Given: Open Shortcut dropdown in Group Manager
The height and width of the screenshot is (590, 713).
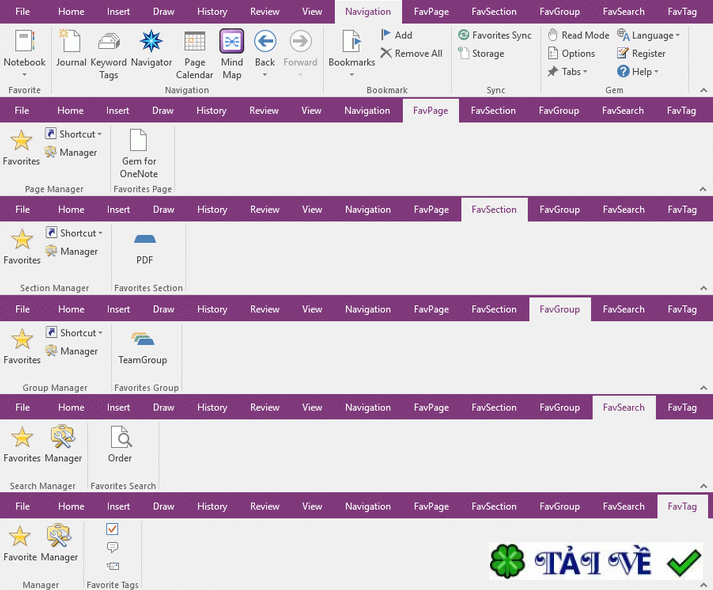Looking at the screenshot, I should pos(74,333).
